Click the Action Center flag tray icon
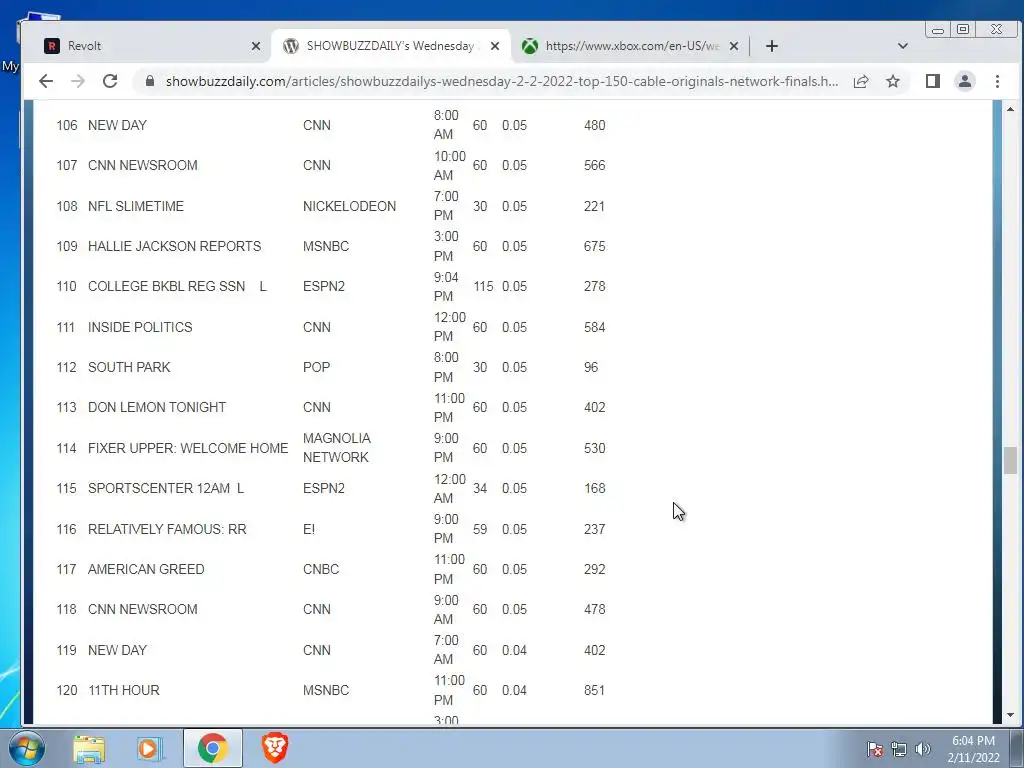The width and height of the screenshot is (1024, 768). pyautogui.click(x=874, y=749)
